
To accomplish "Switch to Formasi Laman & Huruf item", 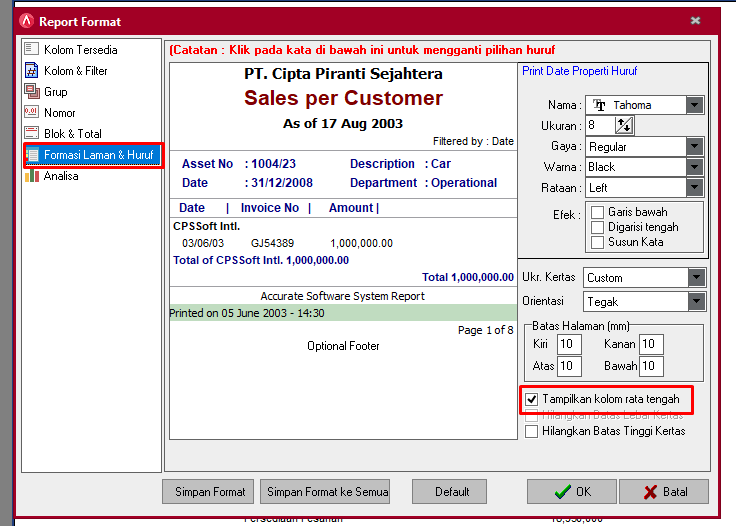I will pos(93,155).
